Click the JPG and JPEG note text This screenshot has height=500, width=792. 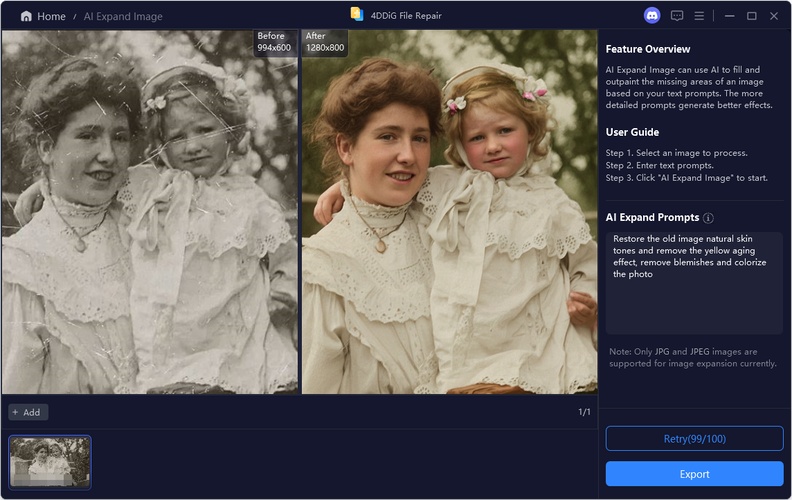pyautogui.click(x=692, y=358)
